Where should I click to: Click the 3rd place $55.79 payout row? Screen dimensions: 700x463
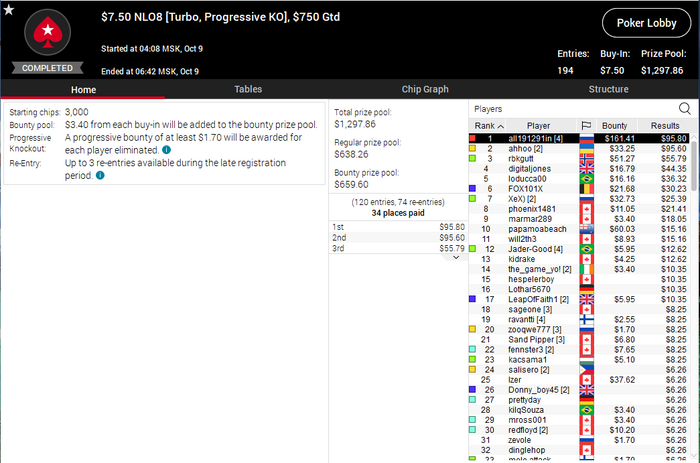[398, 248]
